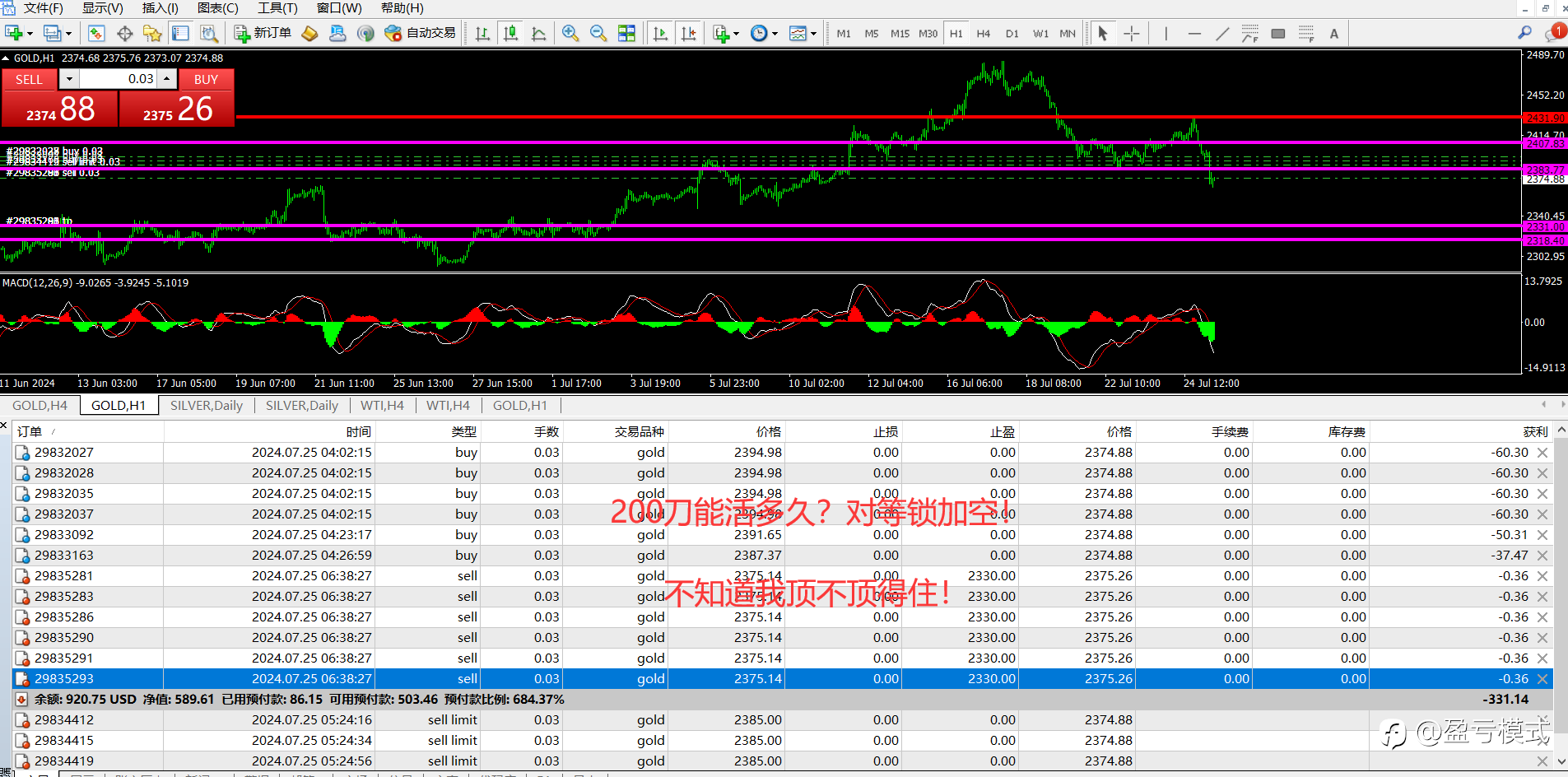Open the chart templates dropdown arrow
This screenshot has height=777, width=1568.
pos(813,34)
